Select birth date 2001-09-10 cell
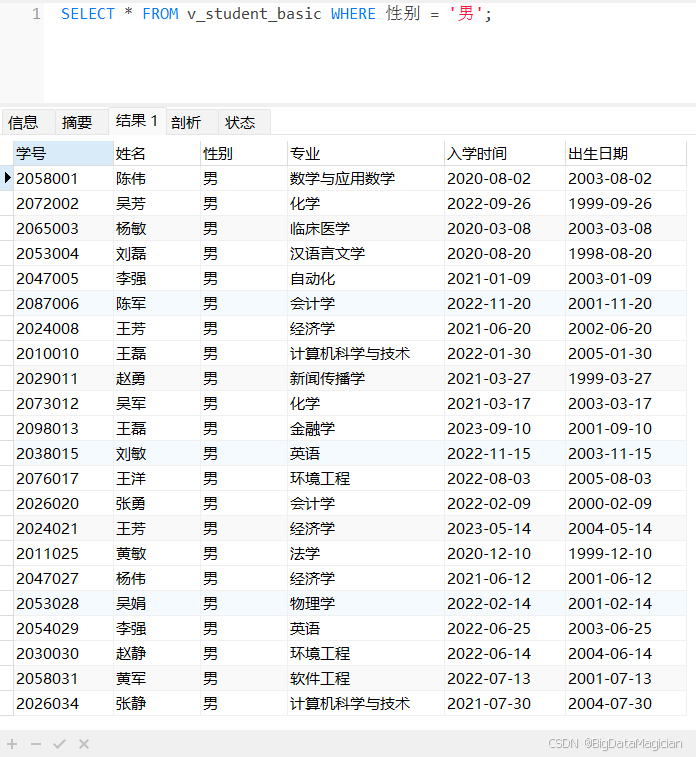This screenshot has height=757, width=696. [x=626, y=429]
